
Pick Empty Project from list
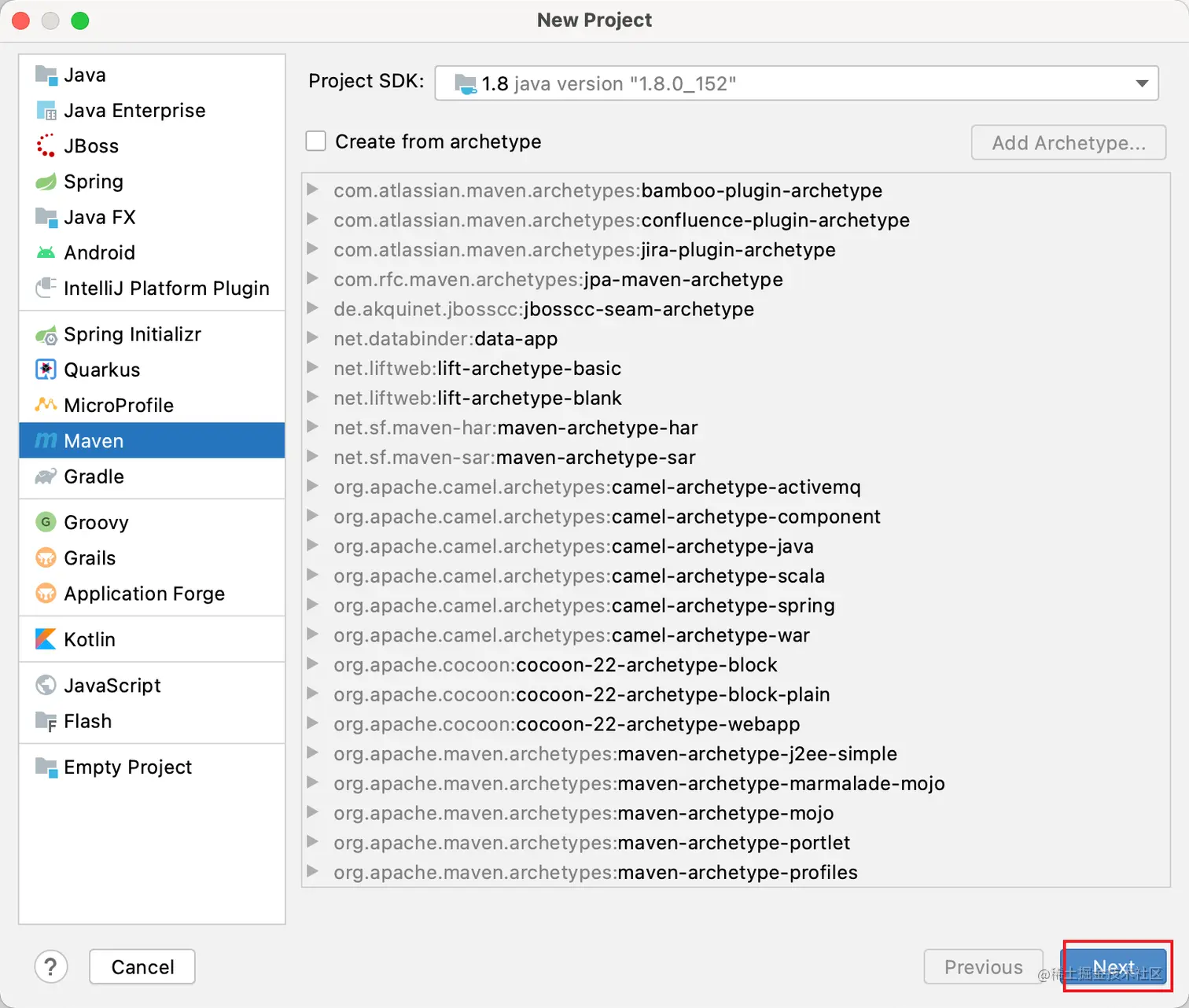[x=152, y=767]
